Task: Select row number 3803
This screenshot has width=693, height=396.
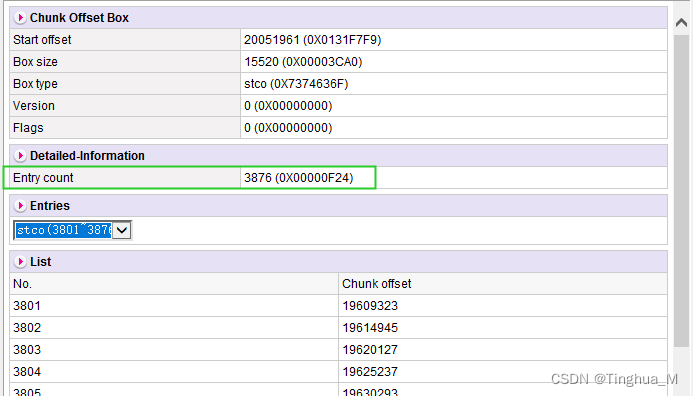Action: (27, 350)
